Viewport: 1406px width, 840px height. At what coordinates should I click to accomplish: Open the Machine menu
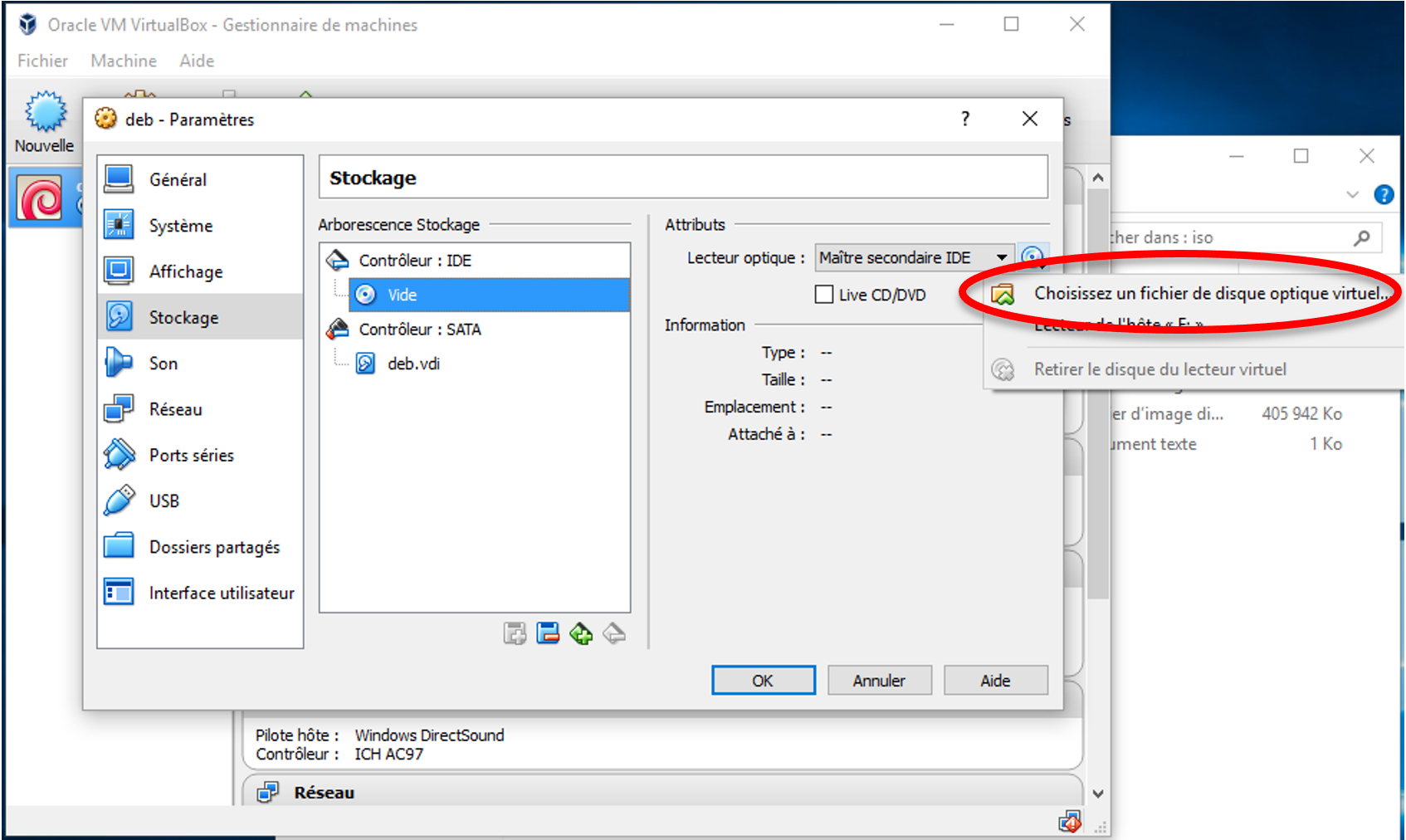pyautogui.click(x=124, y=61)
